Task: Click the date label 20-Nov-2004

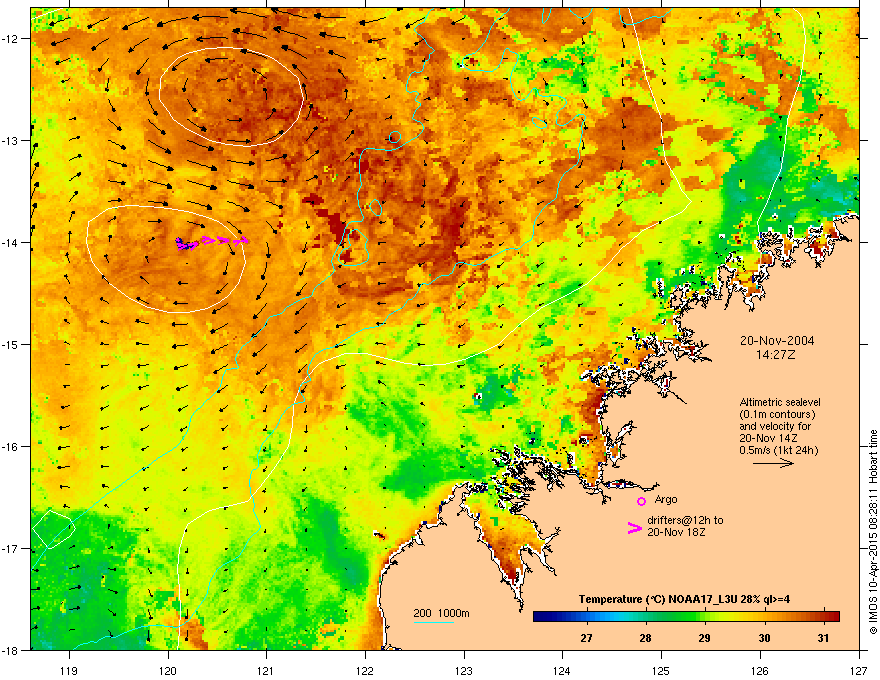Action: click(x=777, y=341)
